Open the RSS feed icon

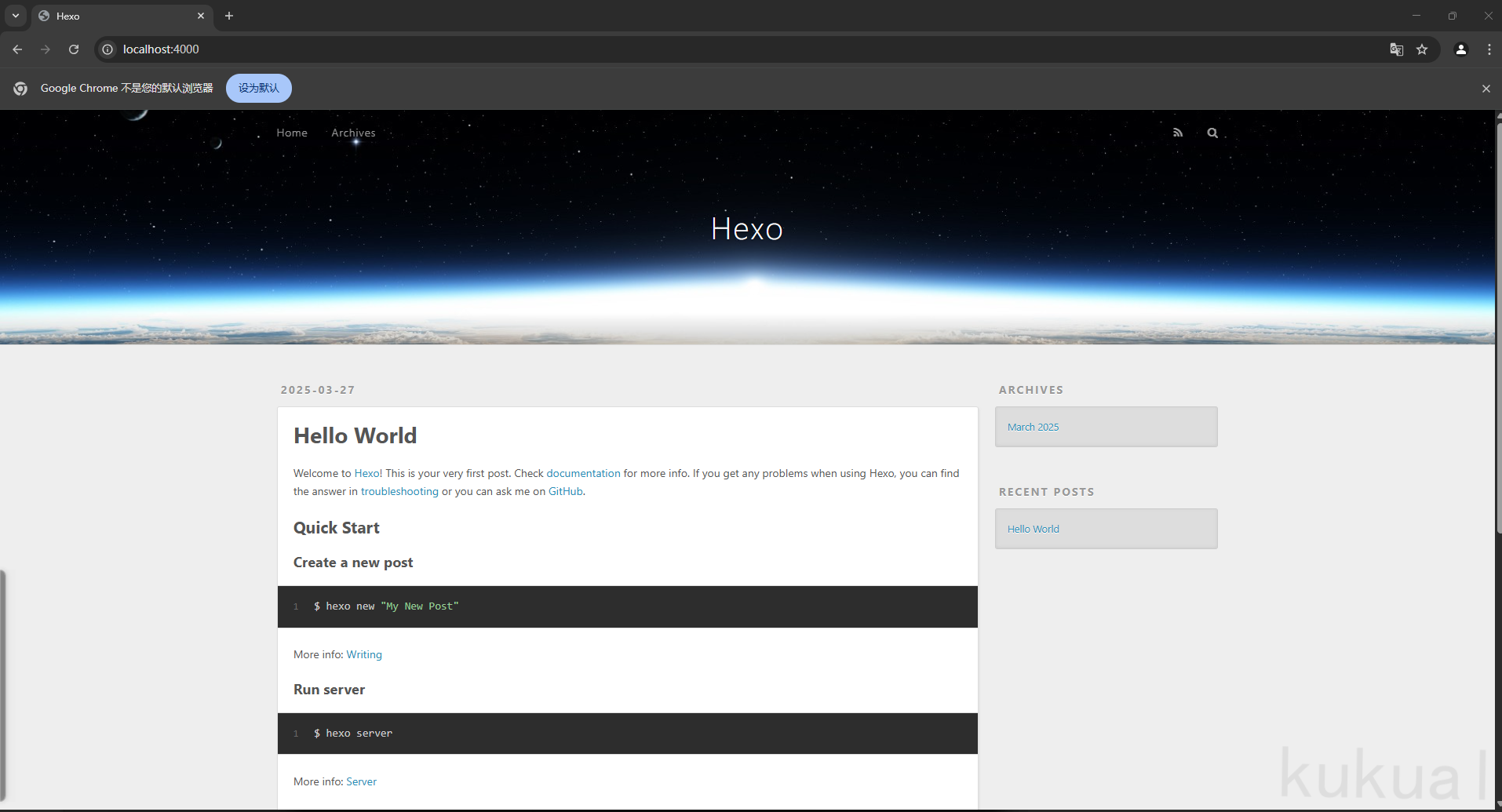(1178, 133)
